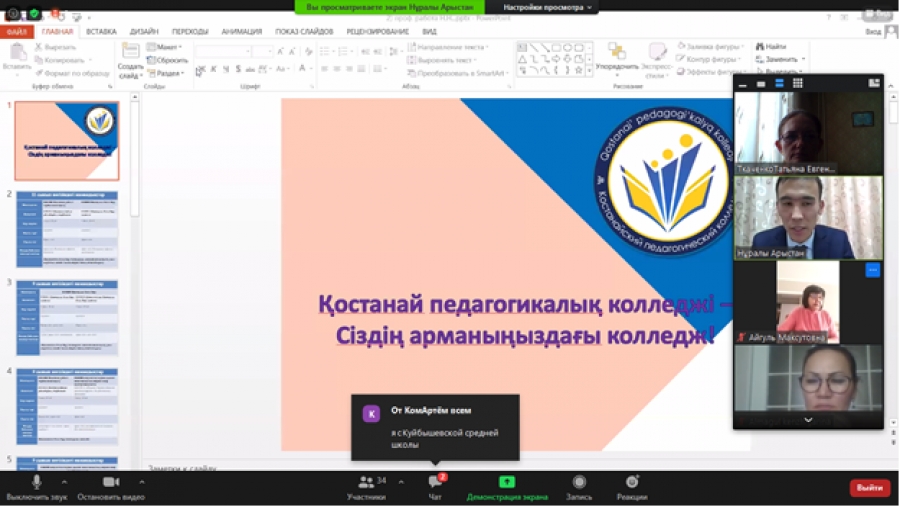Increase font size icon
The image size is (900, 507).
281,52
